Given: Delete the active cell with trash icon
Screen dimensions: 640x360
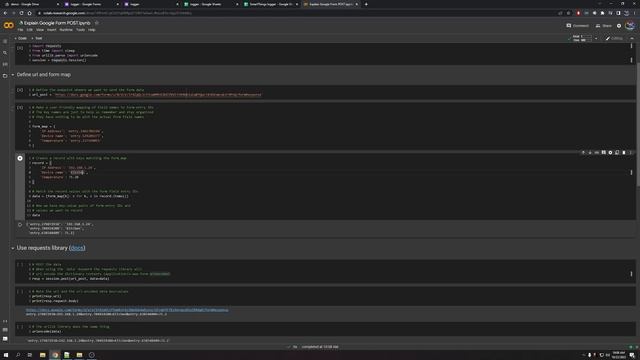Looking at the screenshot, I should (624, 152).
